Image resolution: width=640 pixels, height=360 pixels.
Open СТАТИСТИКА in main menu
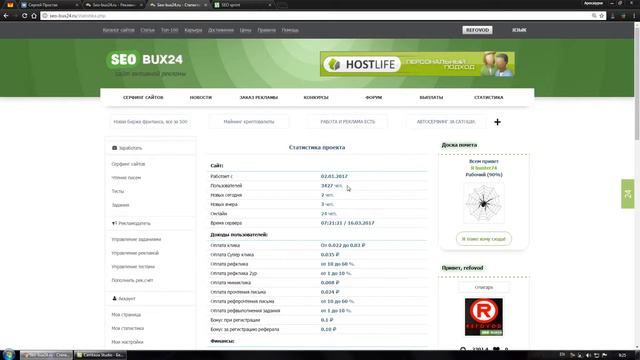click(x=489, y=98)
